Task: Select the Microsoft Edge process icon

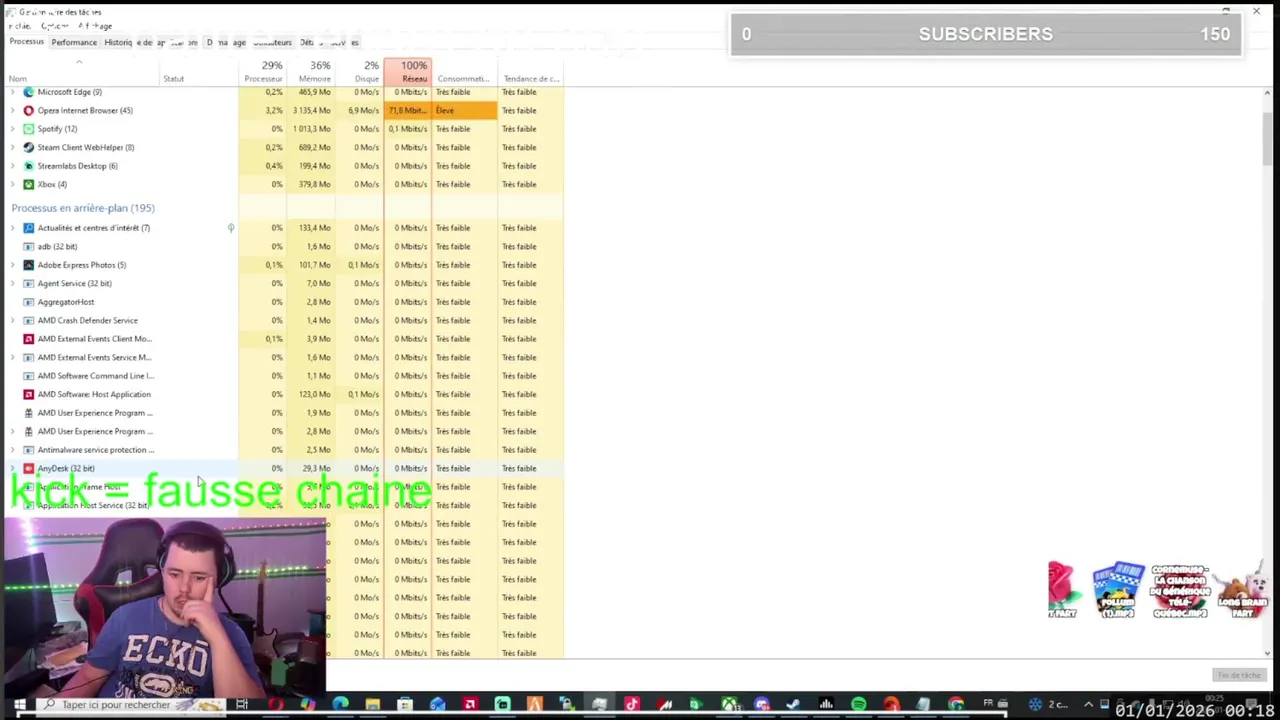Action: pos(28,92)
